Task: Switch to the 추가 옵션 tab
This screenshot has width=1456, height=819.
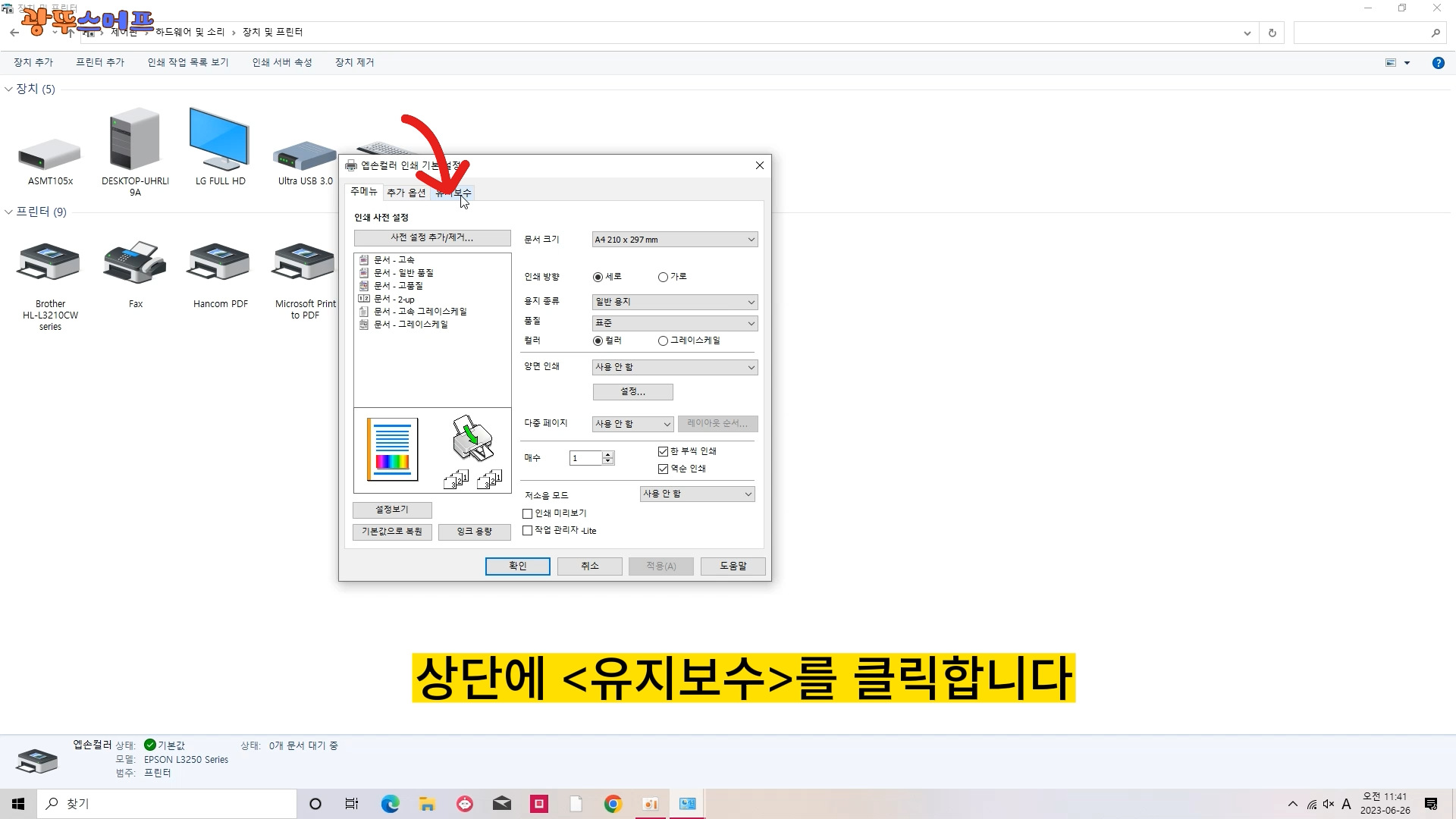Action: (406, 193)
